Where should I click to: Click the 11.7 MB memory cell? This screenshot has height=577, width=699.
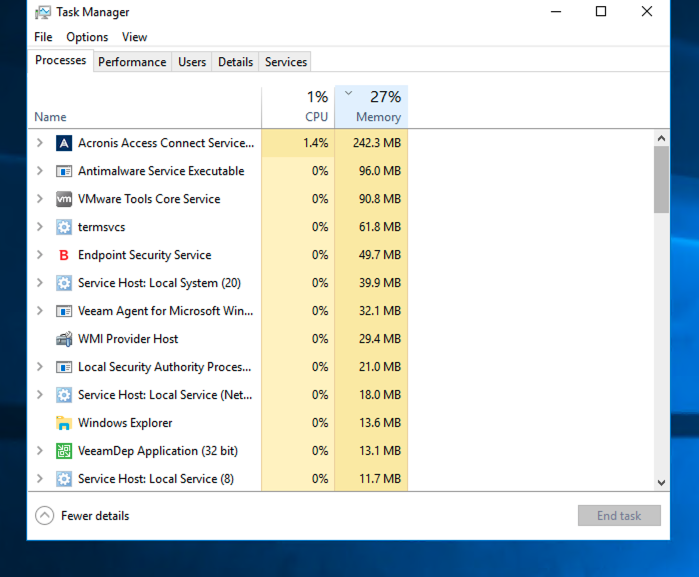pyautogui.click(x=371, y=478)
